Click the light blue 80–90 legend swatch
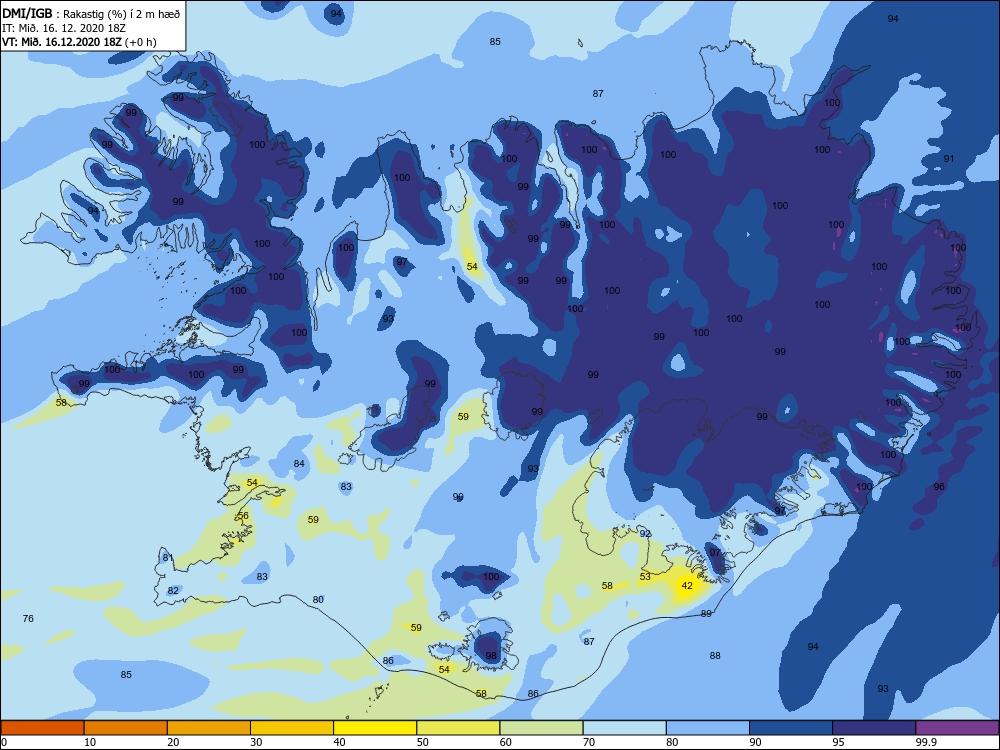The width and height of the screenshot is (1000, 750). coord(708,728)
